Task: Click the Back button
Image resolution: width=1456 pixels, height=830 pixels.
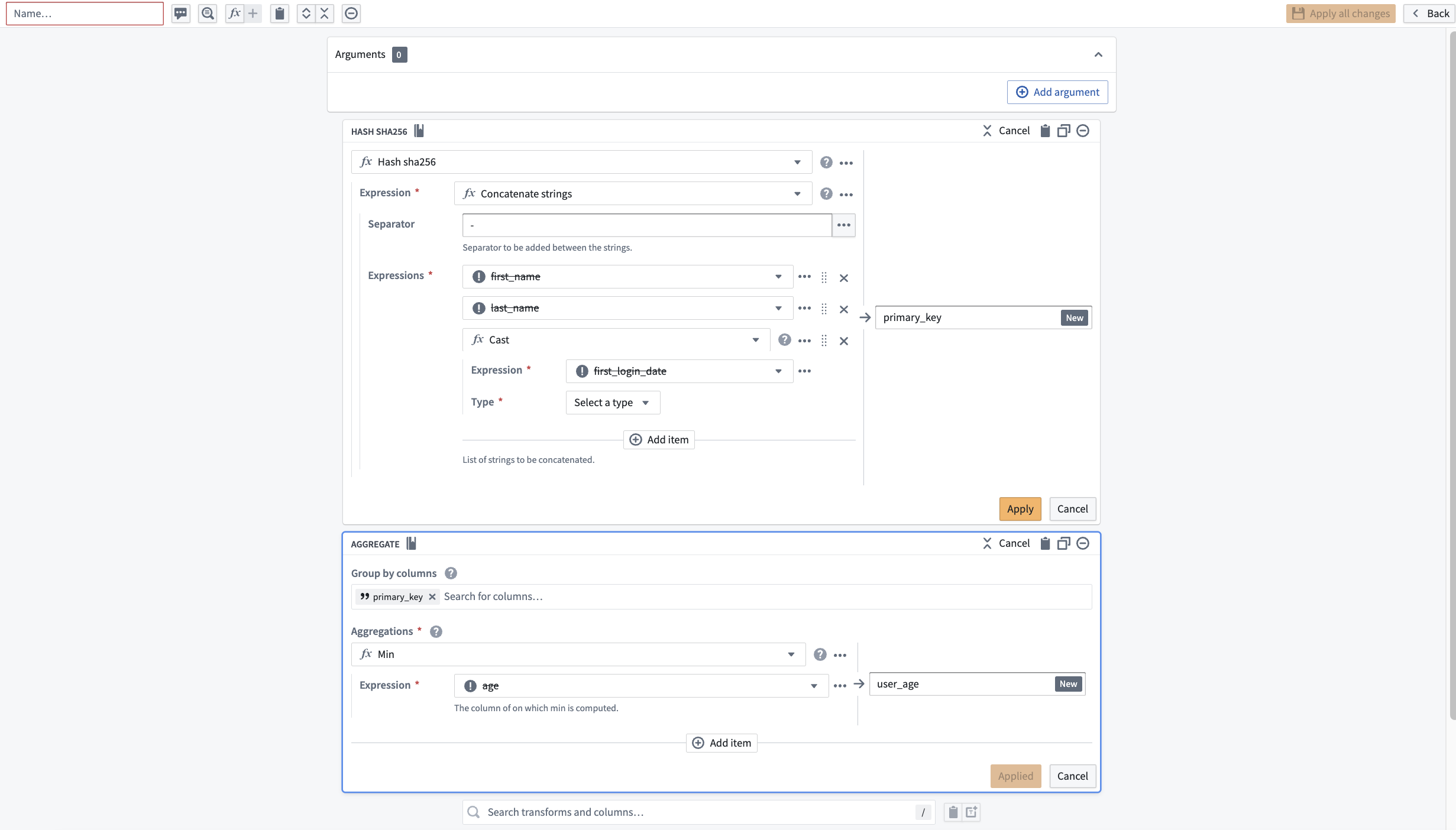Action: (1431, 13)
